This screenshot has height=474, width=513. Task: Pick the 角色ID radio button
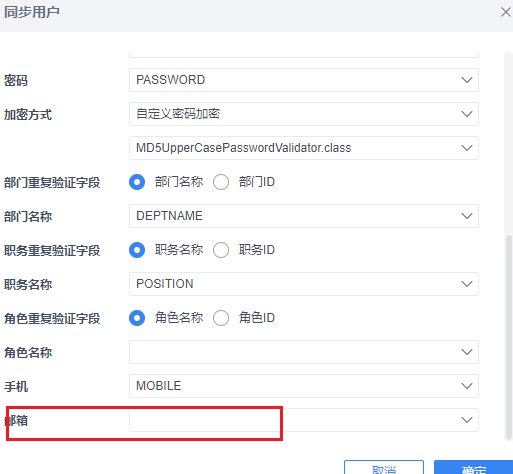coord(221,318)
